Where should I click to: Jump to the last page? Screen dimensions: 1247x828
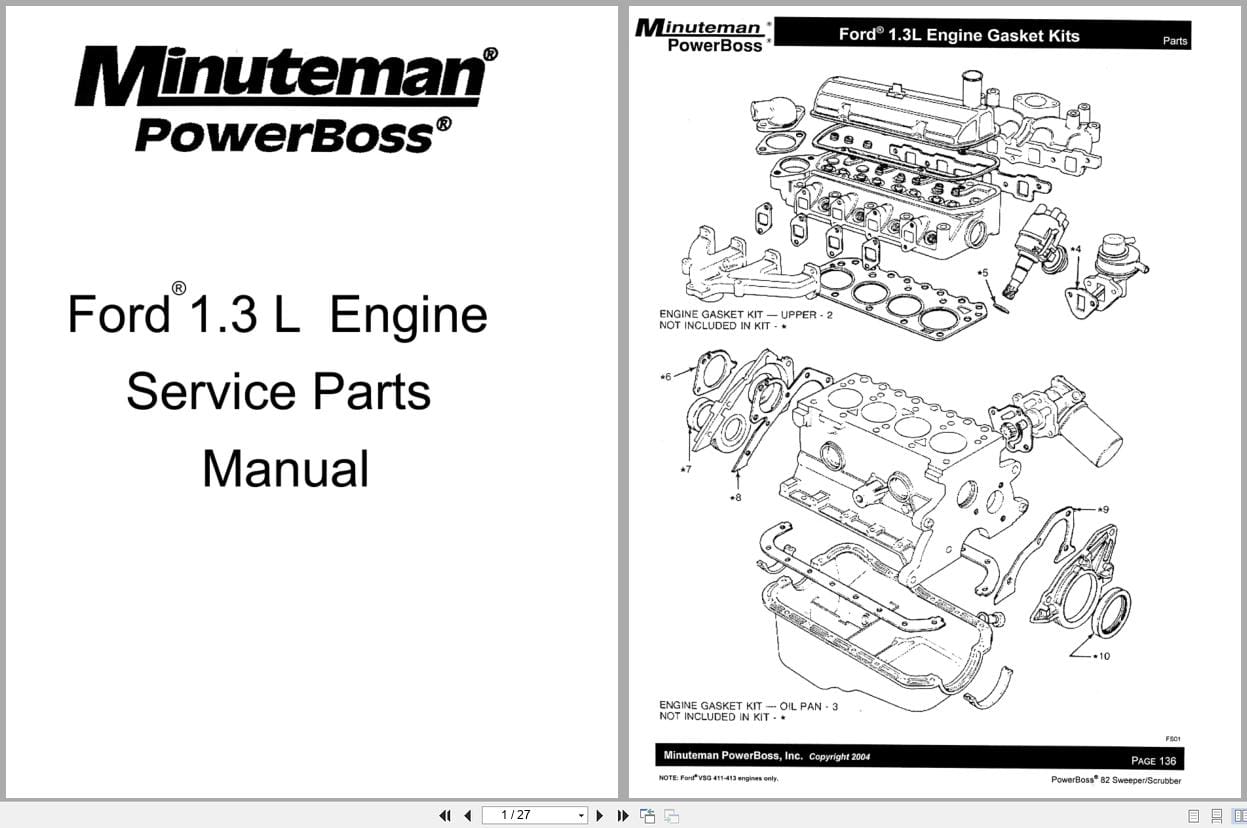pos(622,815)
